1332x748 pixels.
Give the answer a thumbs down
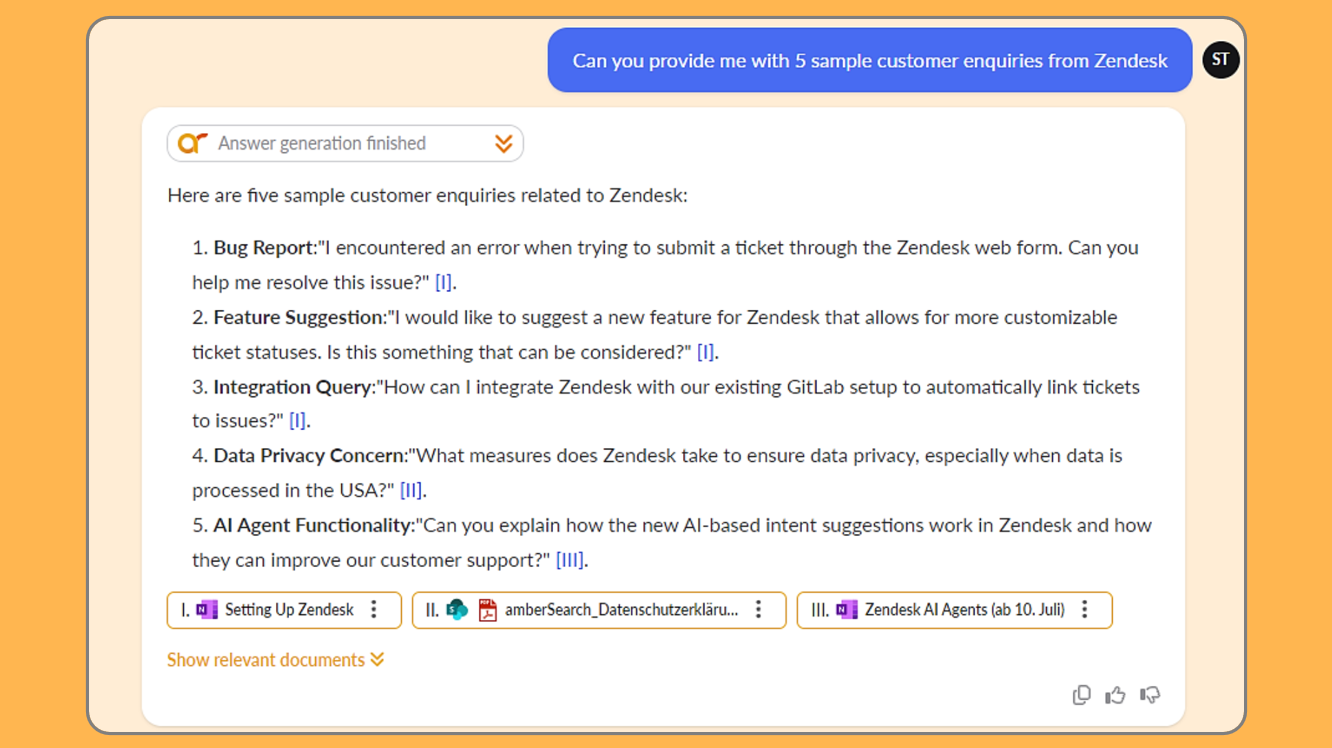point(1150,695)
